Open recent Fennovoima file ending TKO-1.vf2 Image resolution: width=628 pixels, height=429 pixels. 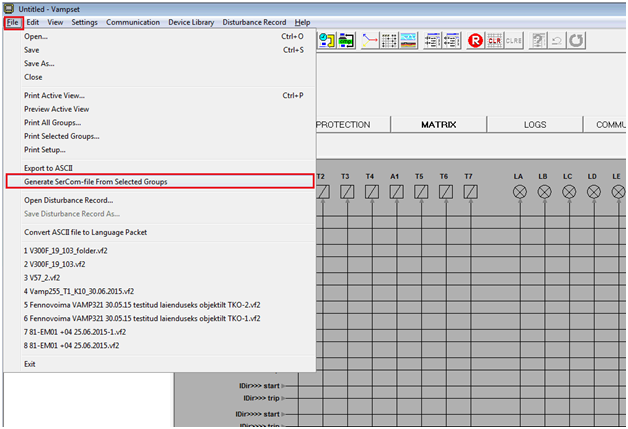pyautogui.click(x=160, y=319)
